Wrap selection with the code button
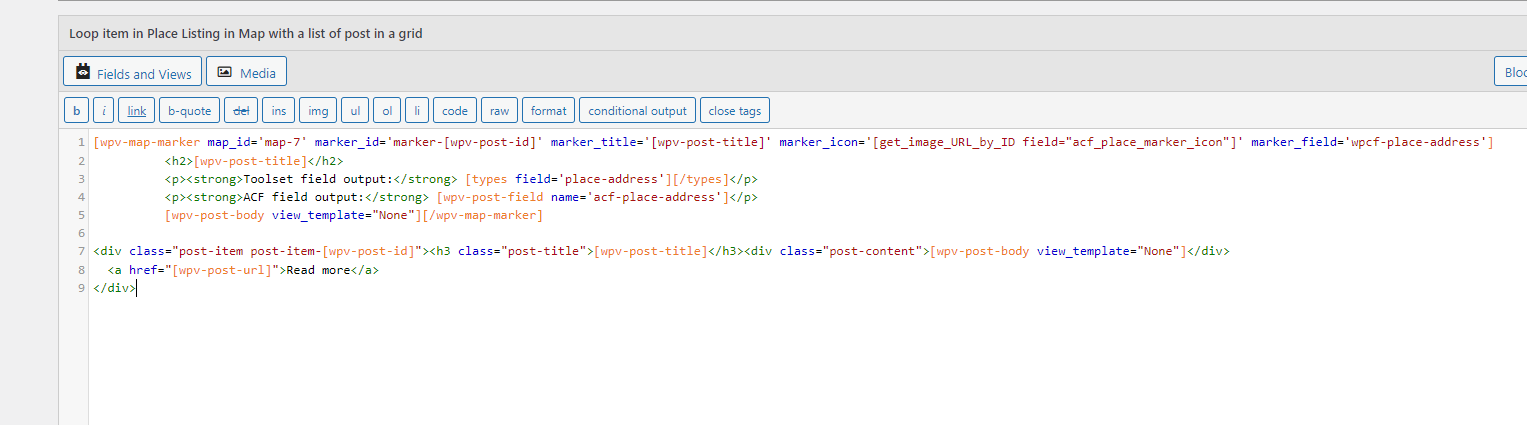This screenshot has height=425, width=1527. click(454, 110)
